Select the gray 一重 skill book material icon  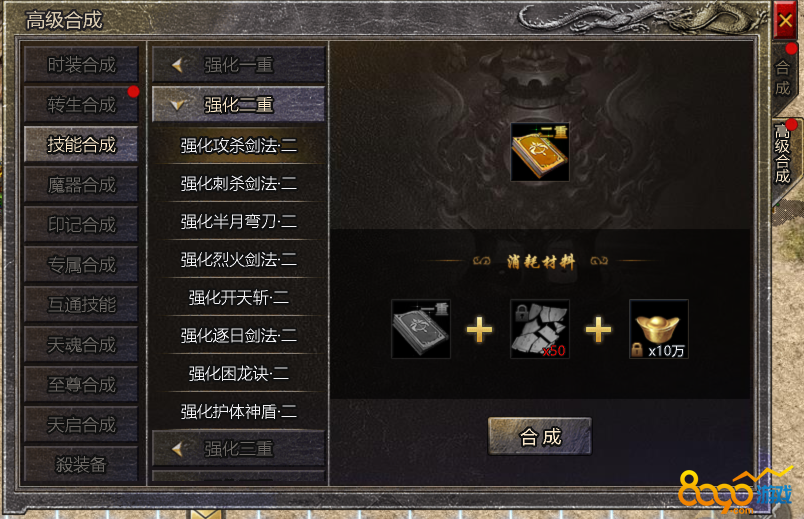pyautogui.click(x=421, y=329)
